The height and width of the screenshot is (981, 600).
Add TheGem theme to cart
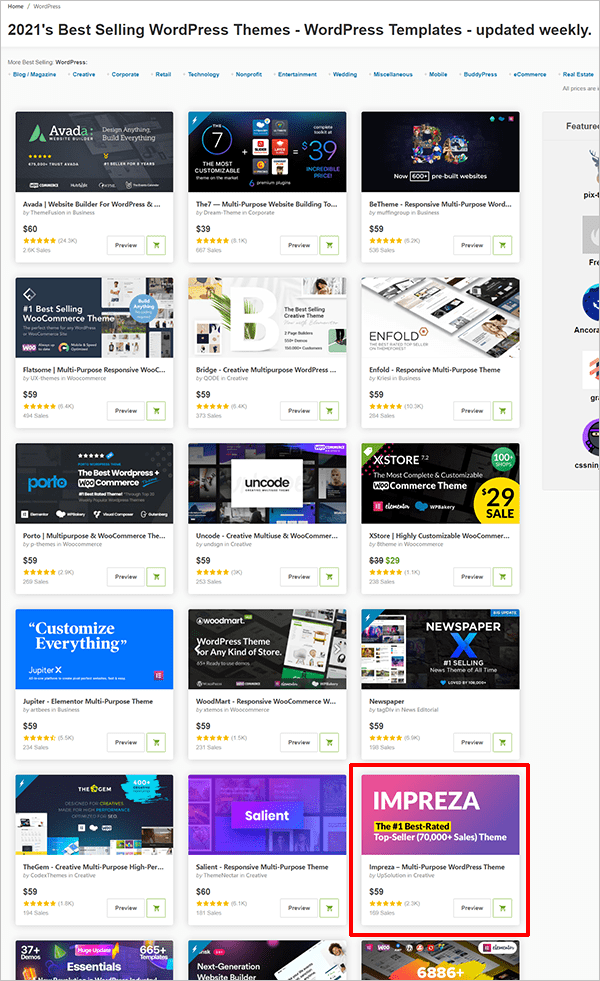pyautogui.click(x=156, y=908)
